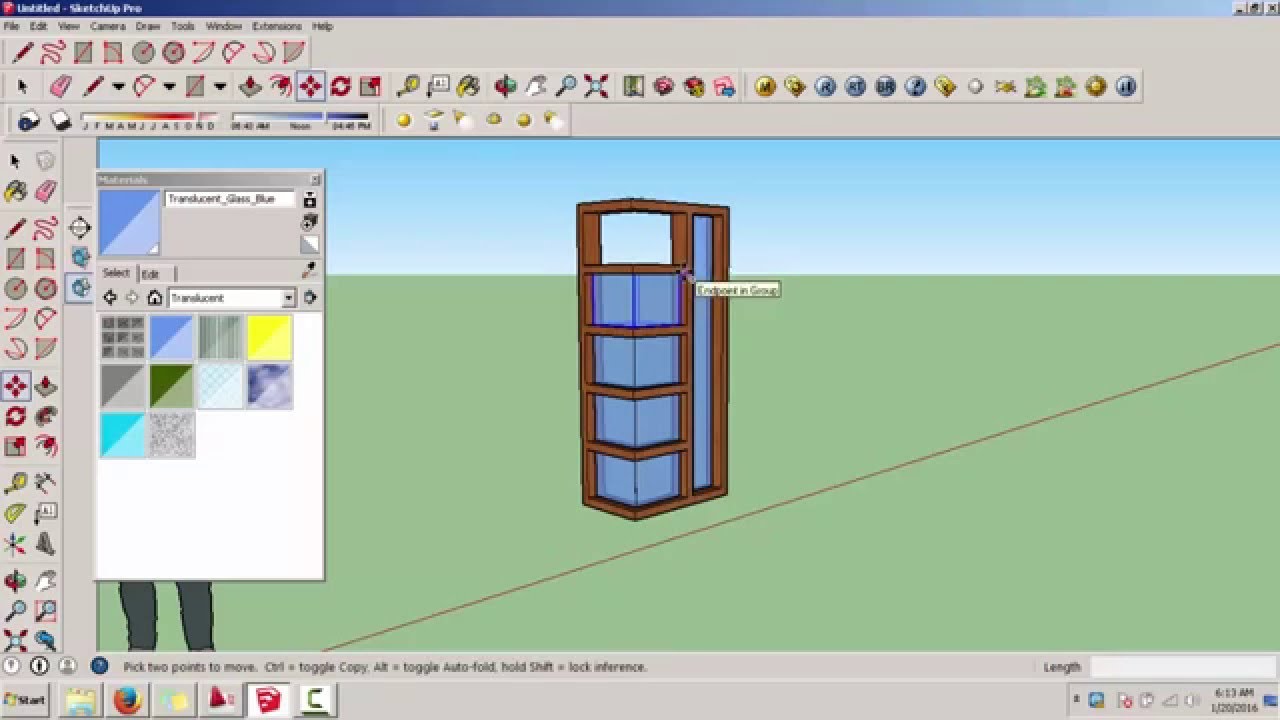Screen dimensions: 1280x720
Task: Open the Arc tool dropdown arrow
Action: click(x=169, y=87)
